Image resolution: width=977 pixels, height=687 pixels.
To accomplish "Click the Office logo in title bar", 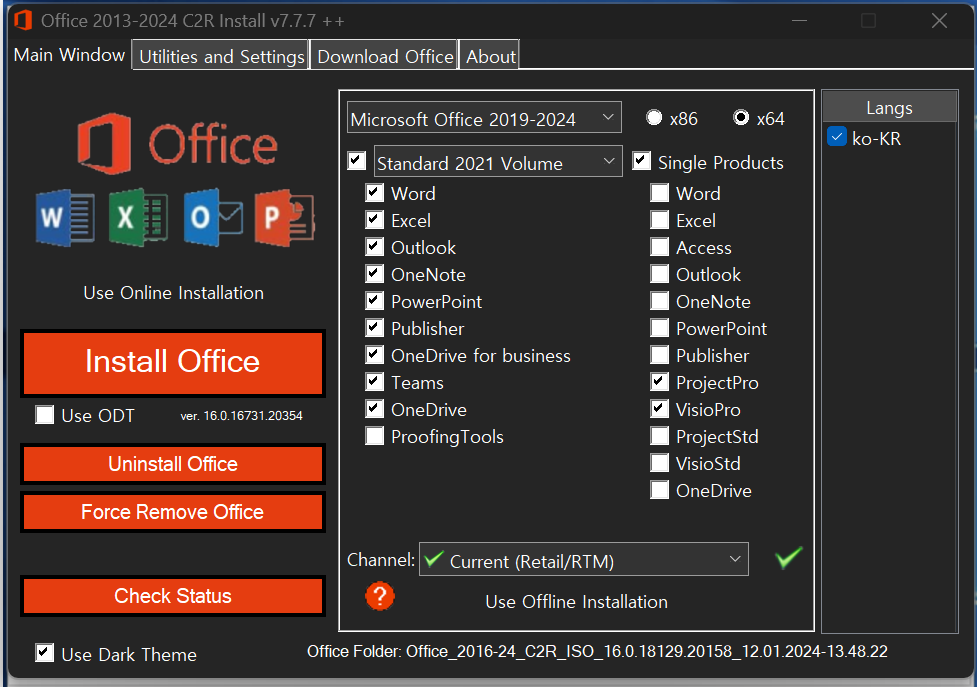I will click(x=23, y=20).
